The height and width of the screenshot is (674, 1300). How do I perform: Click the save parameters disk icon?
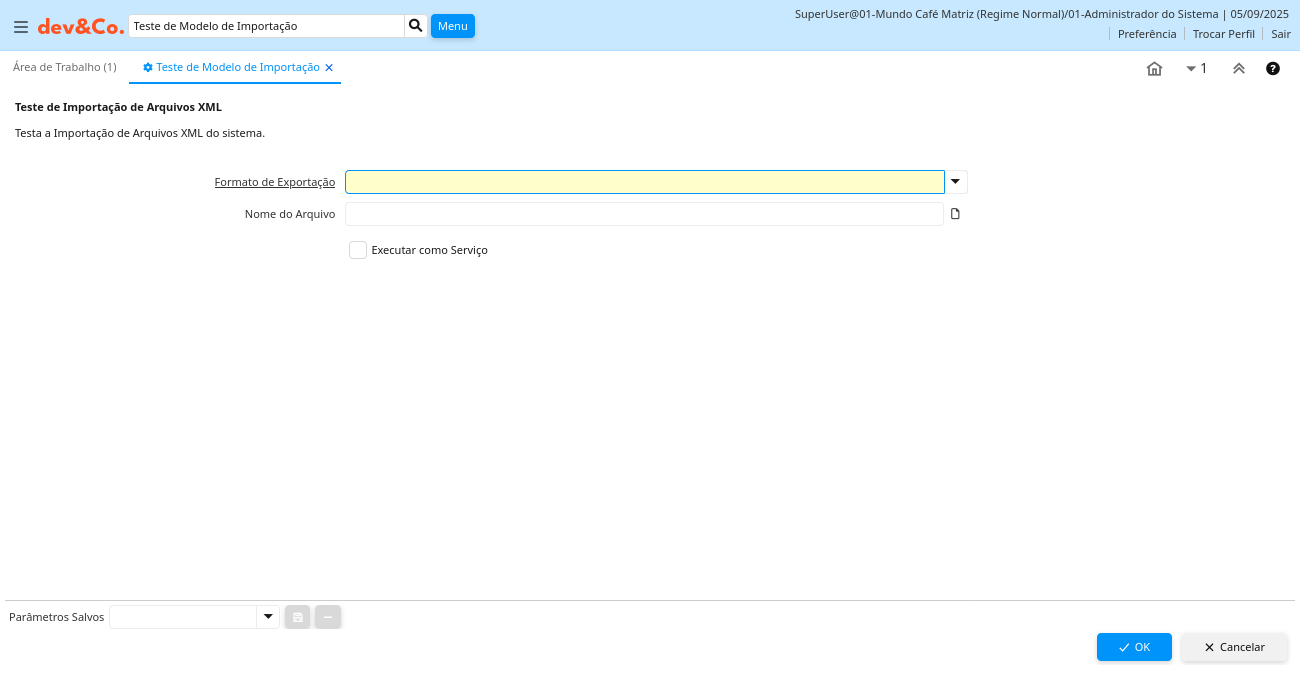[297, 617]
